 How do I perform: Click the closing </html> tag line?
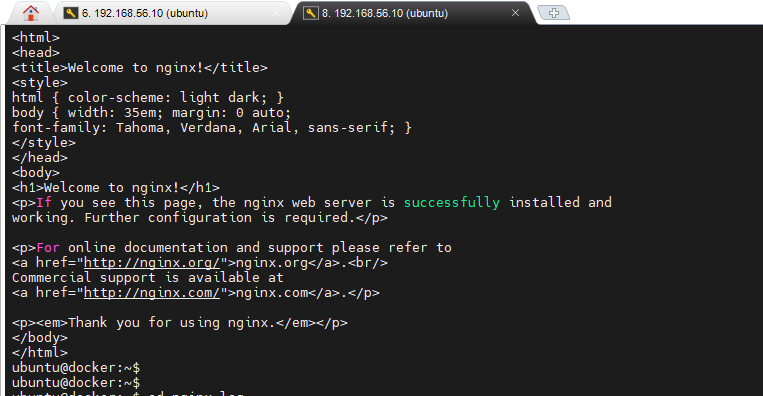40,353
